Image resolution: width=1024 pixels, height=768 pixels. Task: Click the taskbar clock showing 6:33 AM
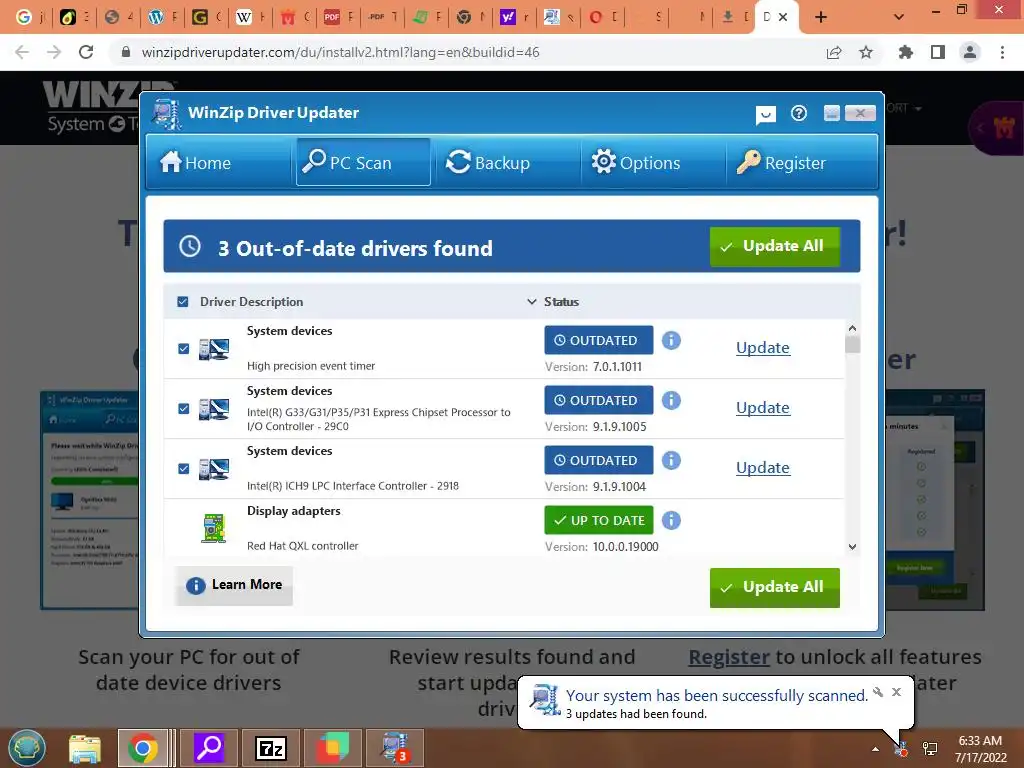pyautogui.click(x=980, y=749)
